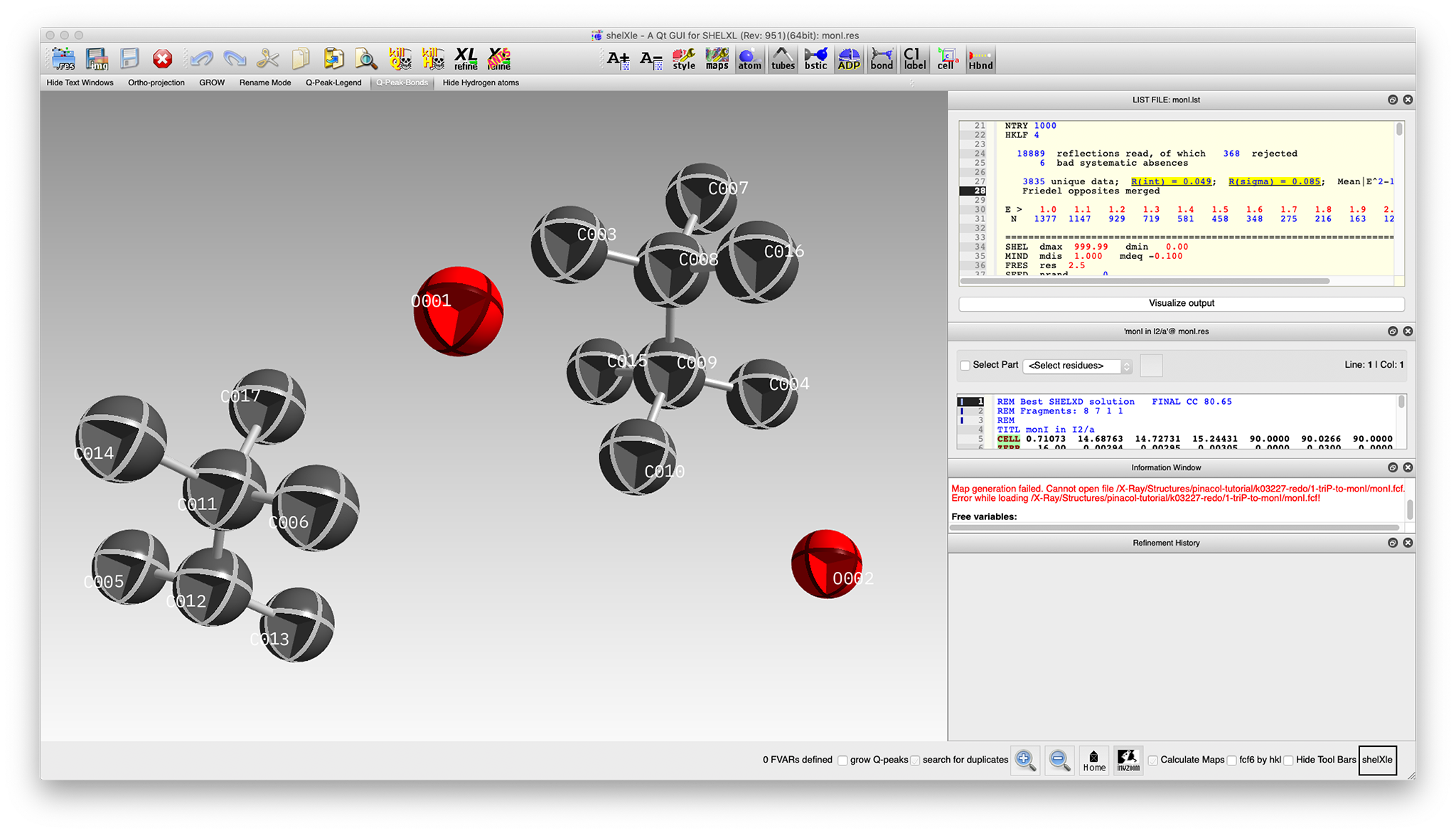Enable fcf6 by hkl checkbox

(x=1232, y=760)
